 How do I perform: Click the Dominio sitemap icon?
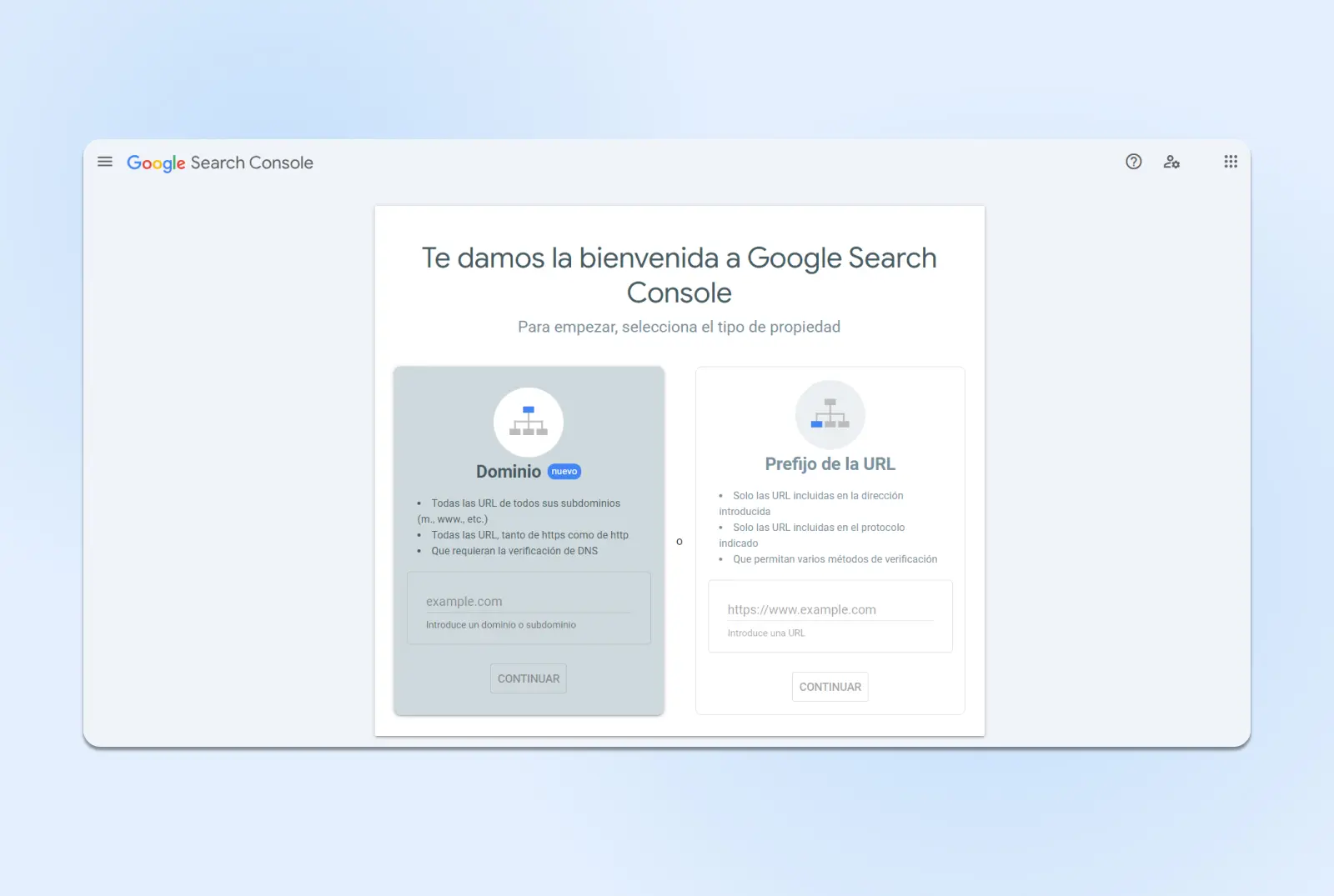[x=529, y=422]
